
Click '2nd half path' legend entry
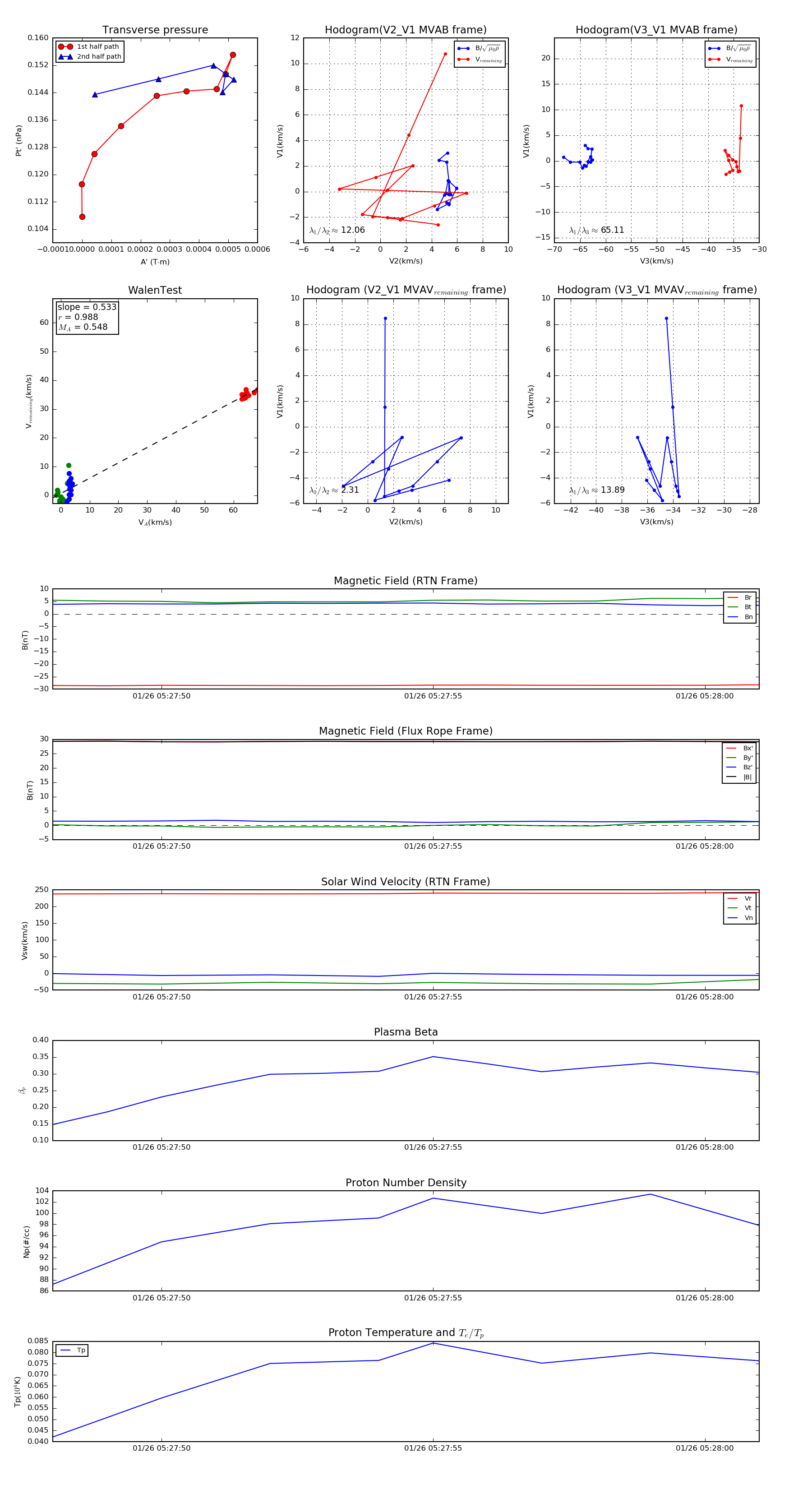coord(90,57)
